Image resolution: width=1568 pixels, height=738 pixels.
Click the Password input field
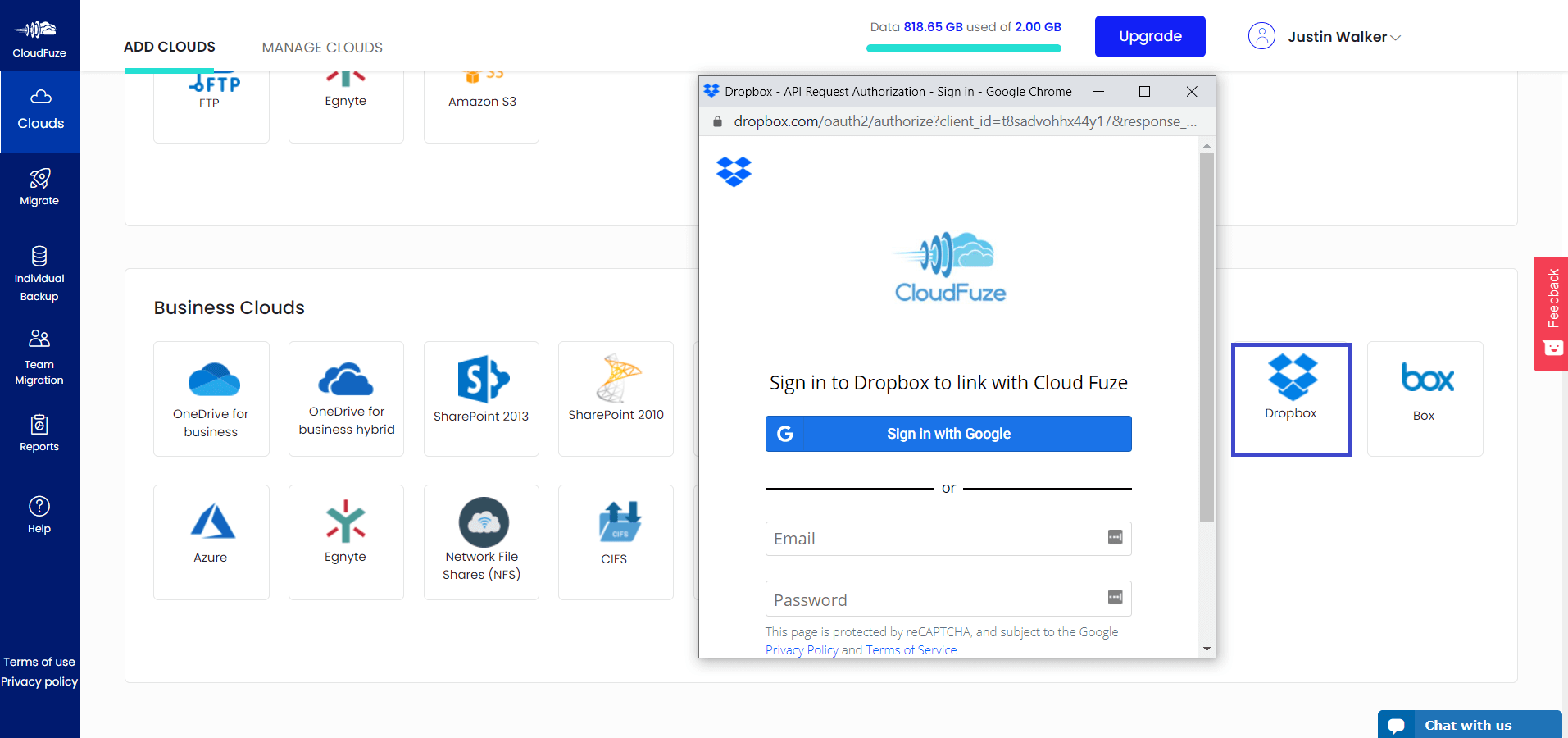coord(948,599)
